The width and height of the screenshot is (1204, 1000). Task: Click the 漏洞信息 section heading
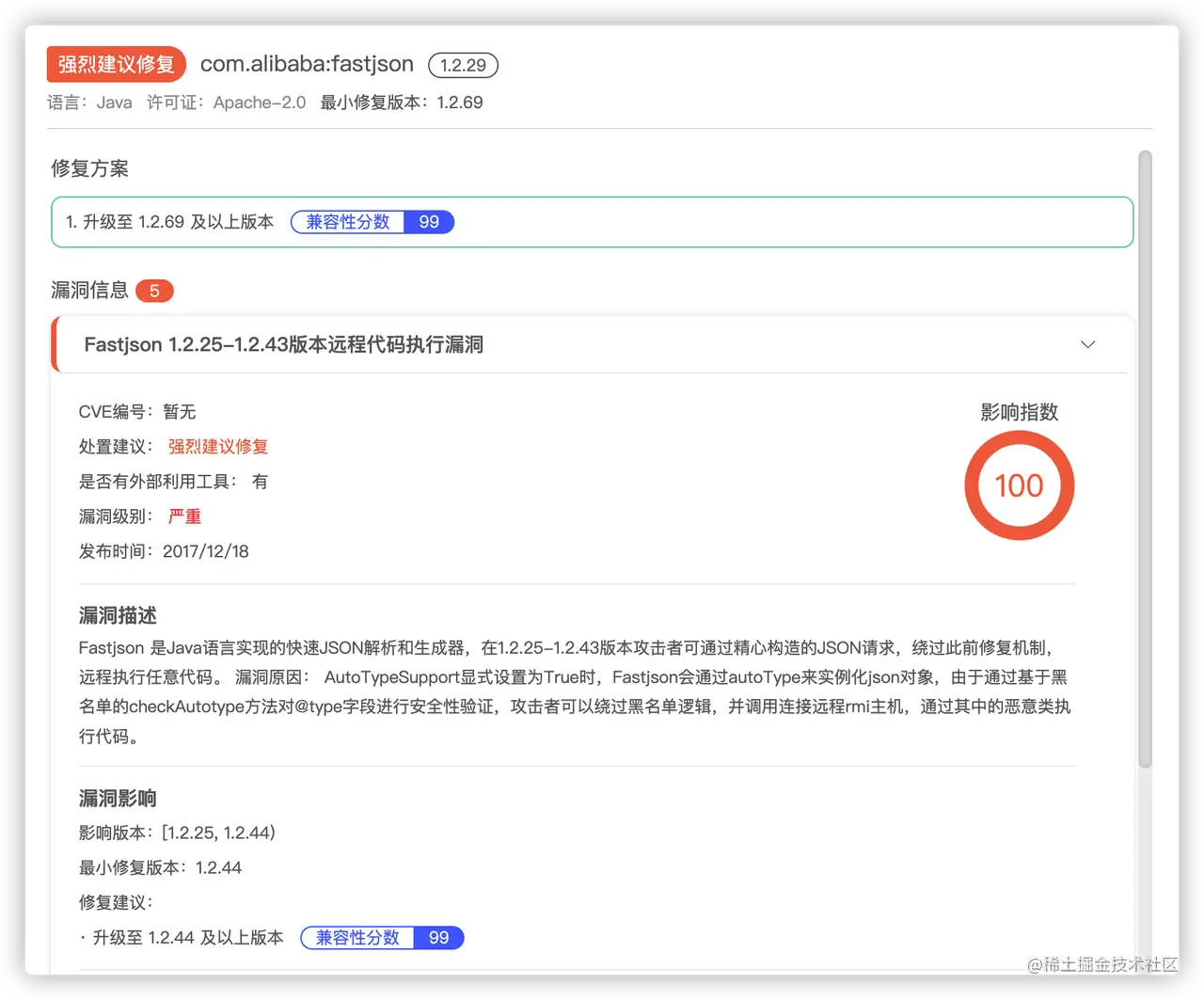click(x=89, y=291)
